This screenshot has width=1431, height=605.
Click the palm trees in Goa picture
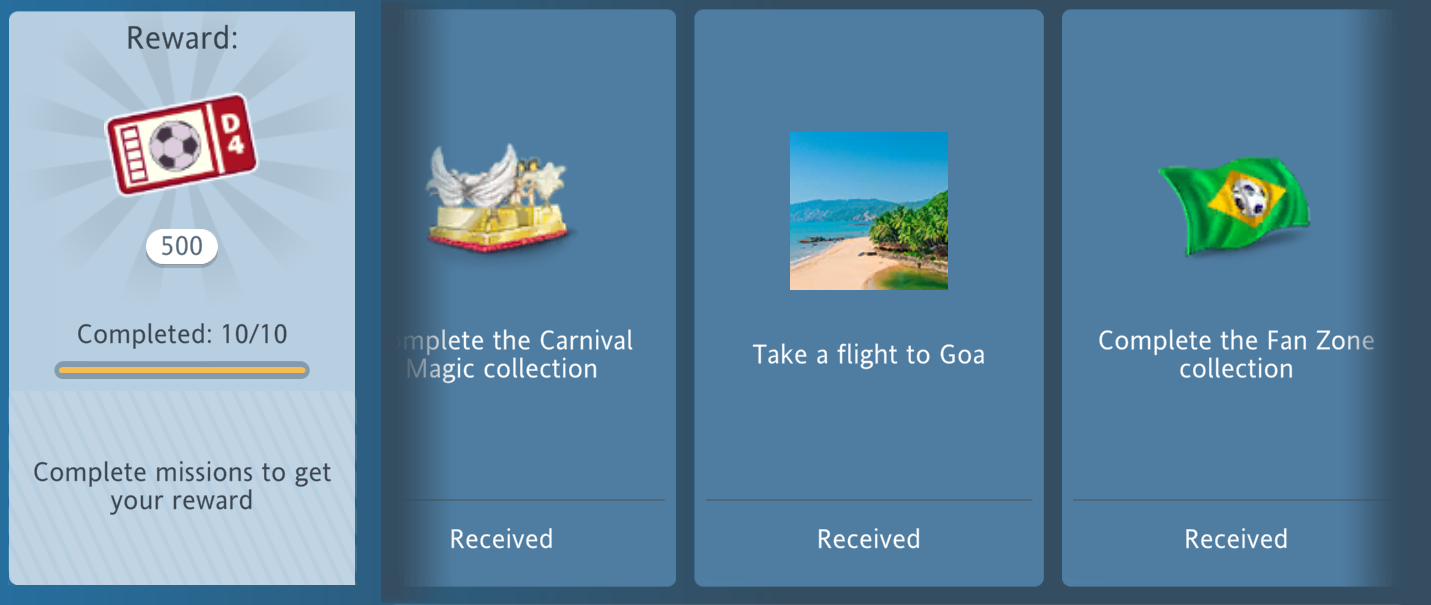(910, 225)
